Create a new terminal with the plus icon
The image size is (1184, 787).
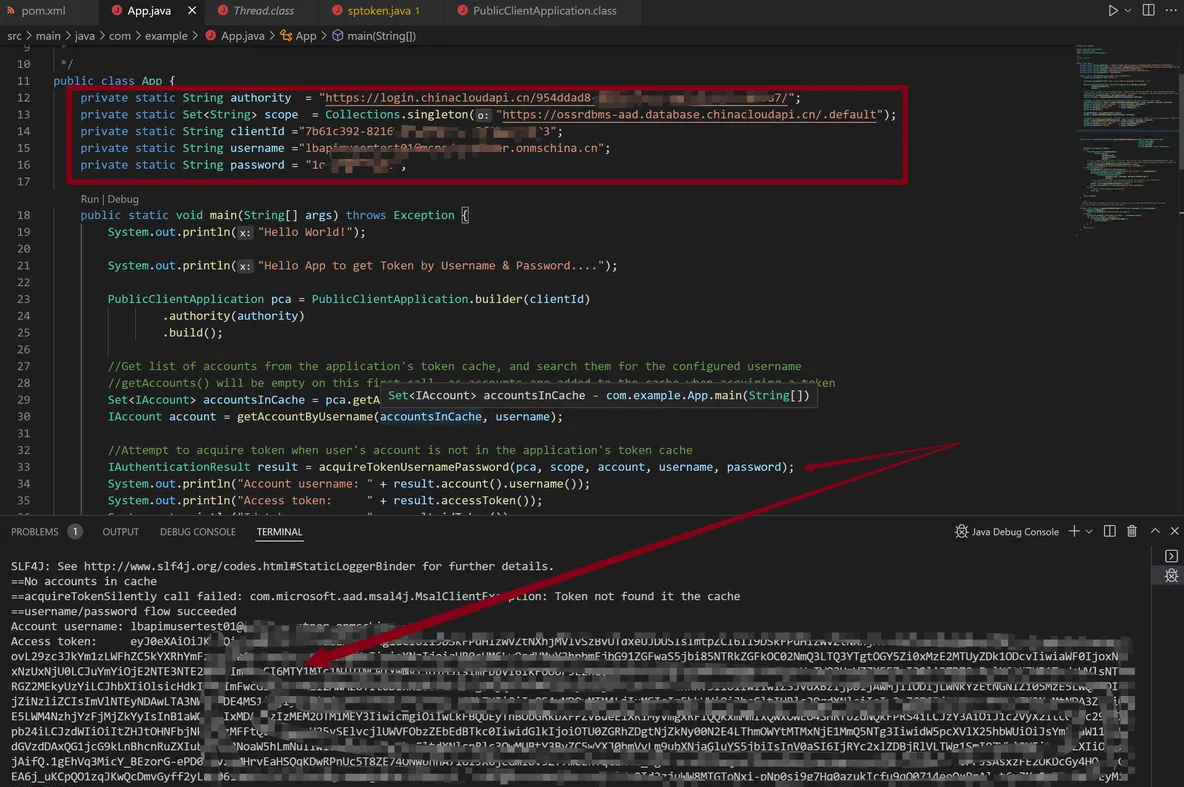pyautogui.click(x=1074, y=532)
